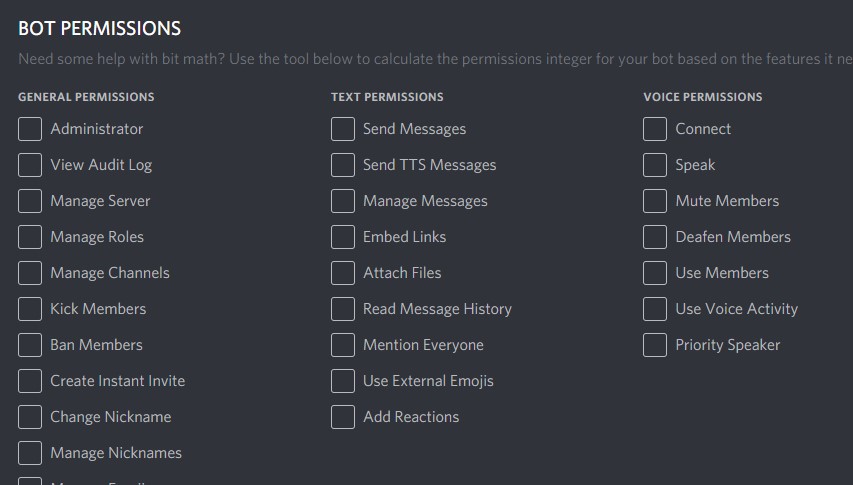Enable Read Message History permission
The width and height of the screenshot is (853, 485).
point(343,309)
